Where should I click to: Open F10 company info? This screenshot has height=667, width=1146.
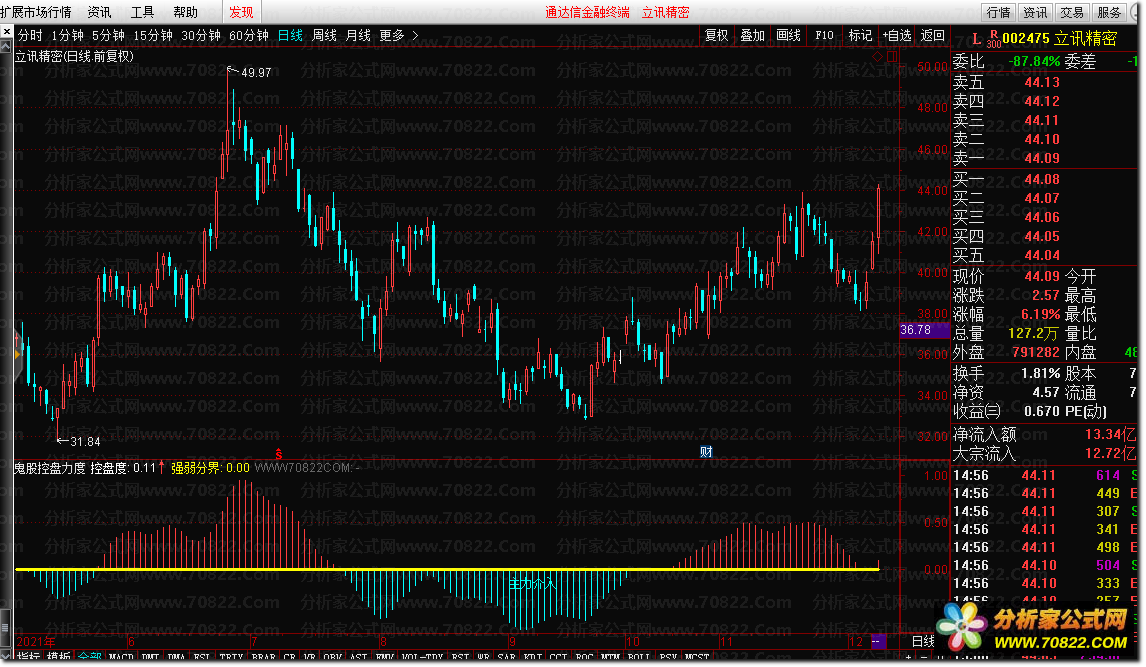(x=824, y=35)
